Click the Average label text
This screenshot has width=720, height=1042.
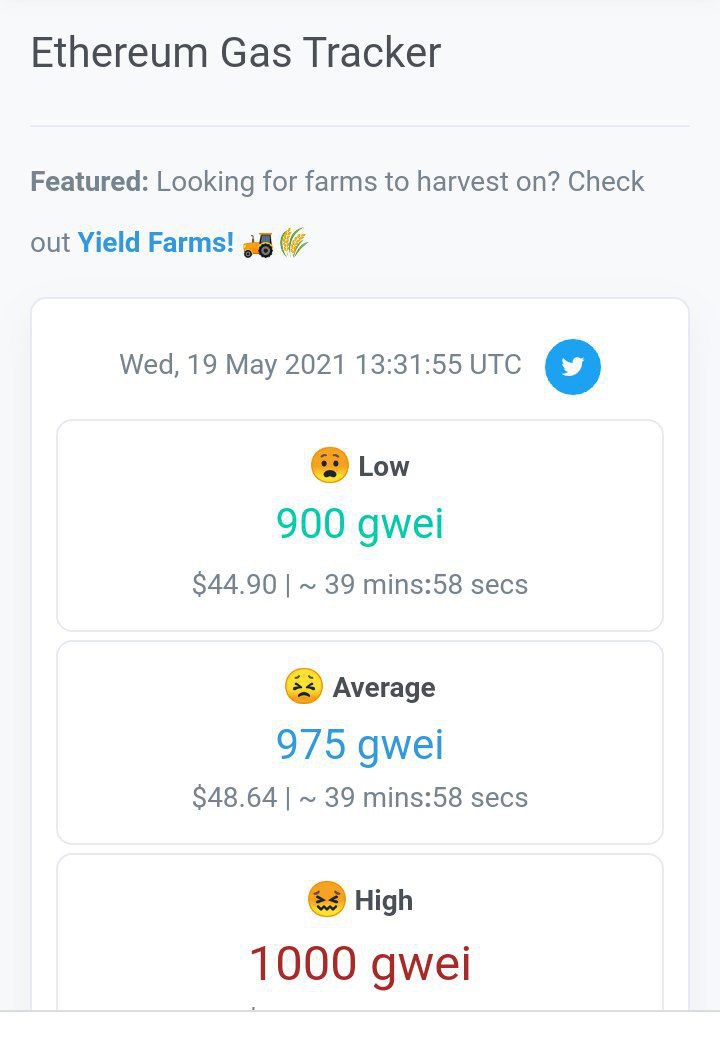pos(384,688)
